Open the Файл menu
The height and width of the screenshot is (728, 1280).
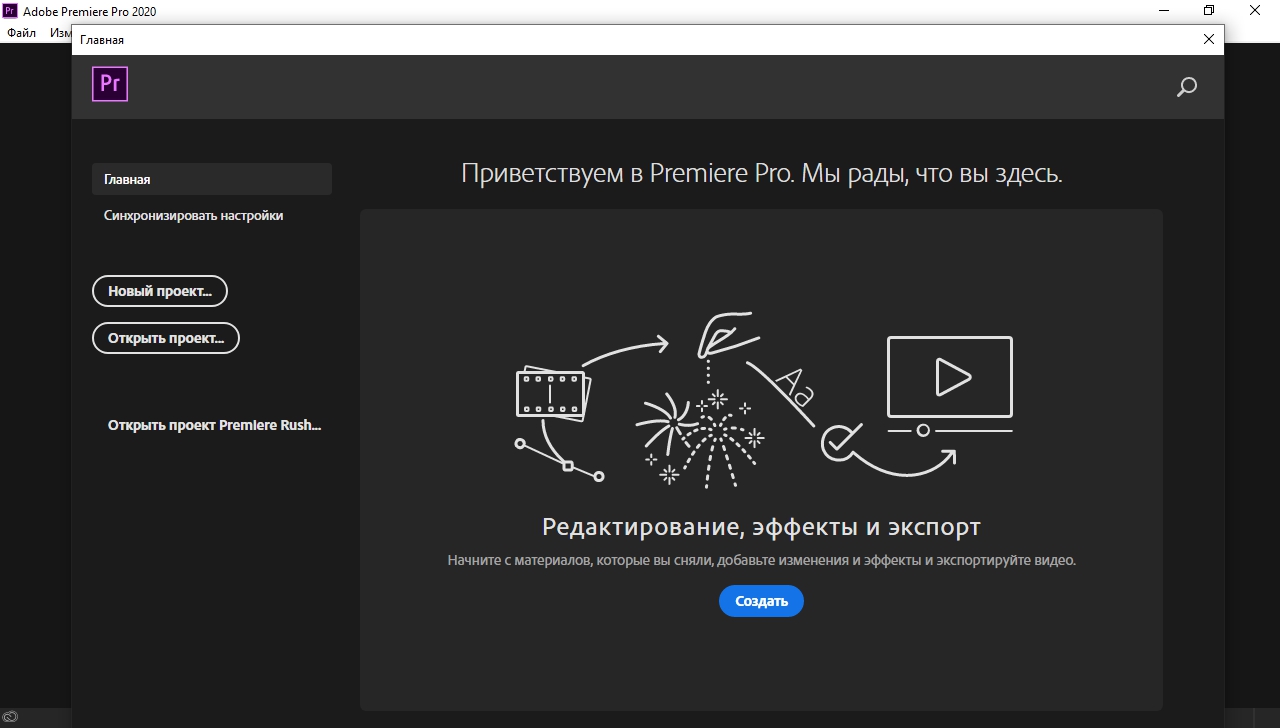tap(21, 33)
